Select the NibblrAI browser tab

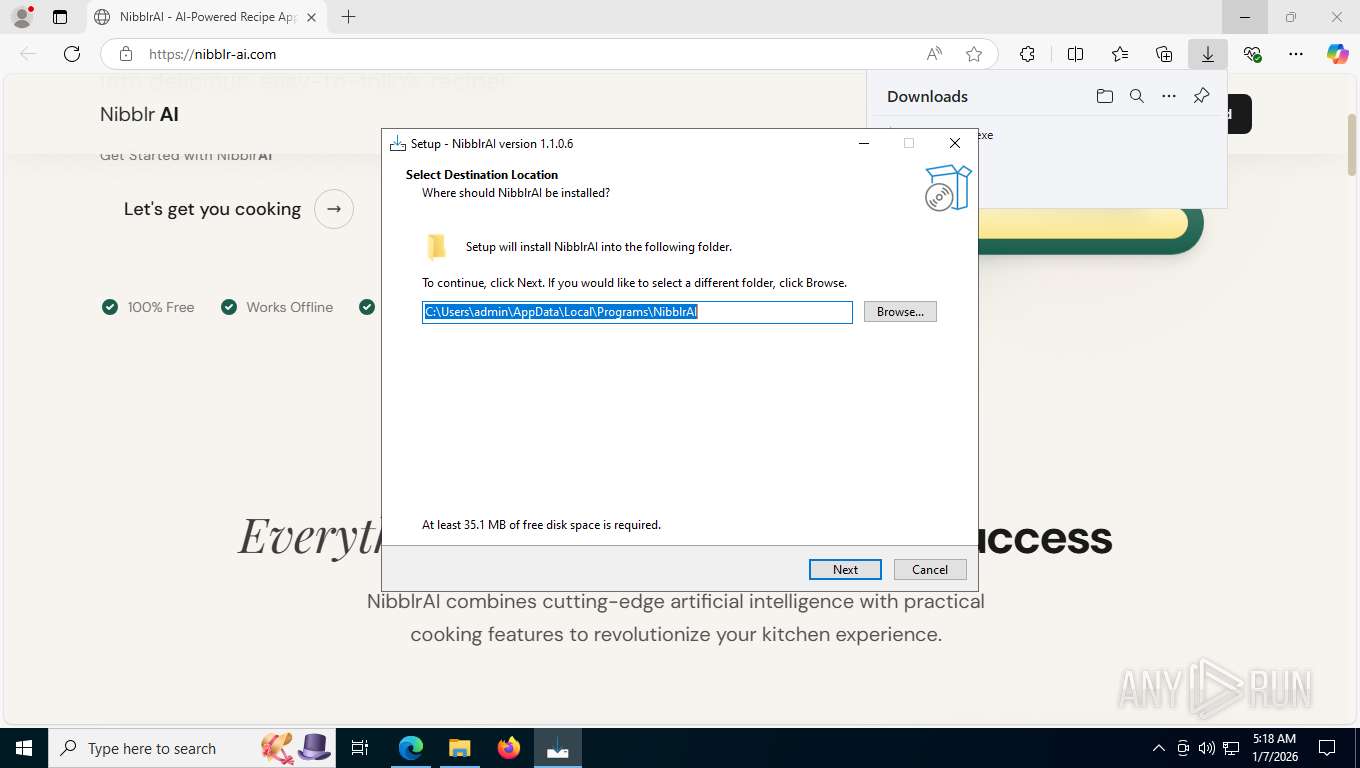coord(206,17)
